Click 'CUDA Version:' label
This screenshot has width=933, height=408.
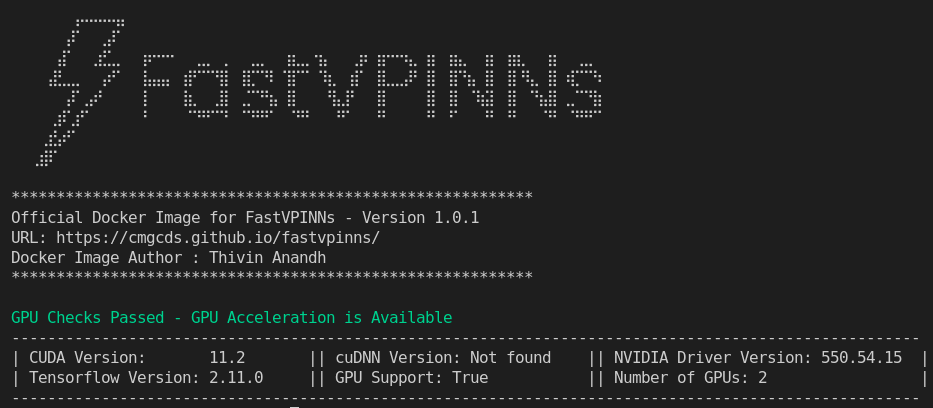pyautogui.click(x=87, y=358)
